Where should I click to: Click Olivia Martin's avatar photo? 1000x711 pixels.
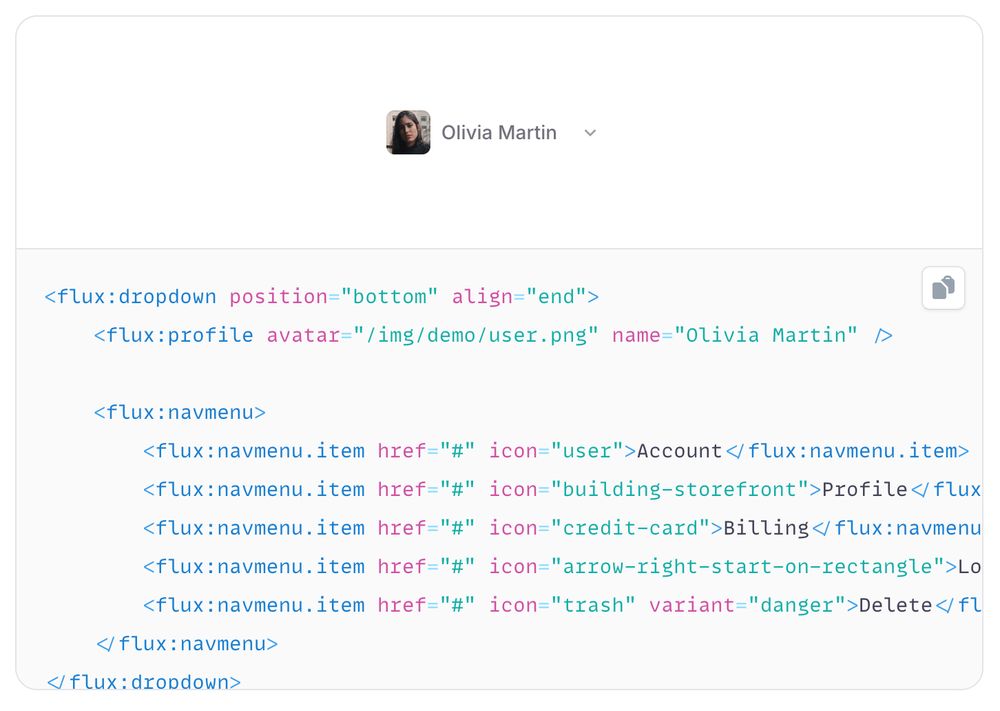pos(408,132)
